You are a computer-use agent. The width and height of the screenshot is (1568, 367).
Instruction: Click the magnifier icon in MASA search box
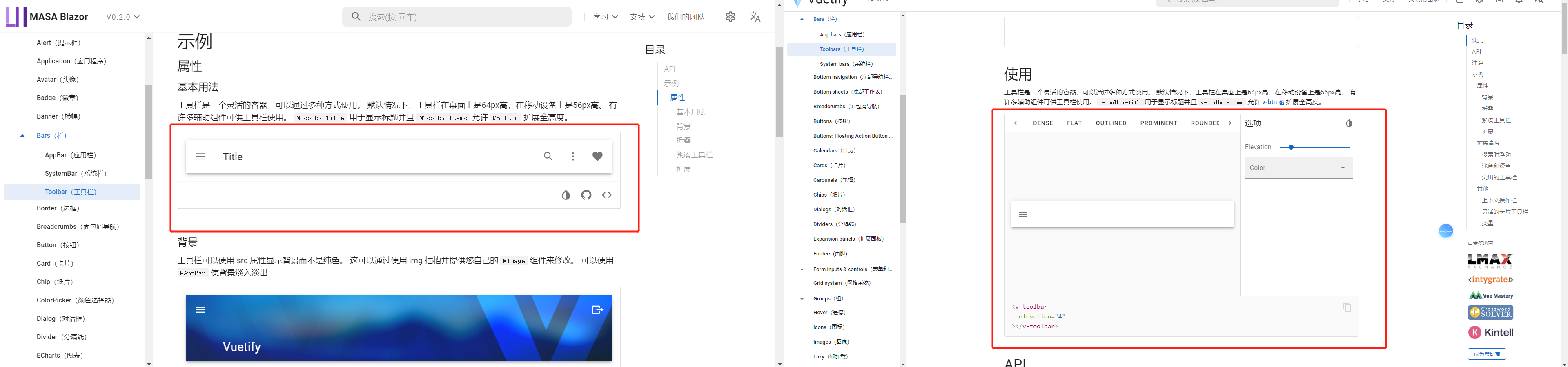pos(357,16)
